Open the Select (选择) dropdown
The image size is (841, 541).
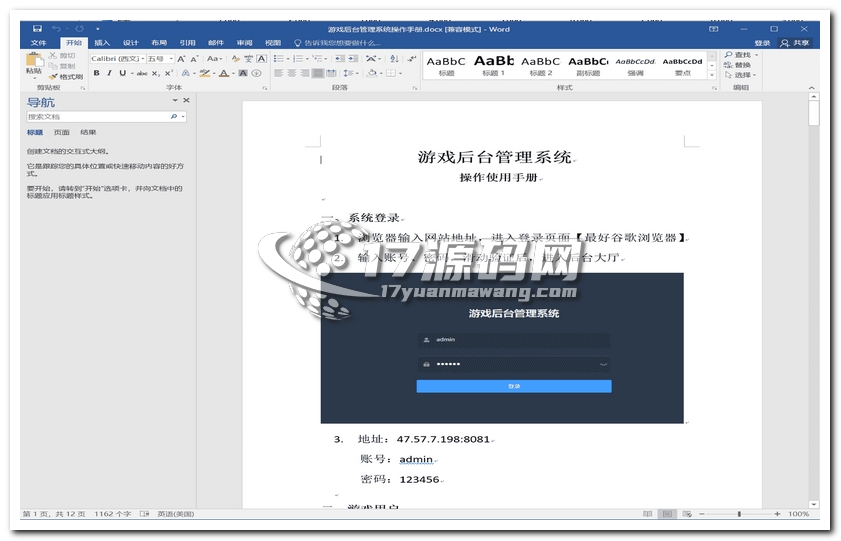[x=740, y=75]
